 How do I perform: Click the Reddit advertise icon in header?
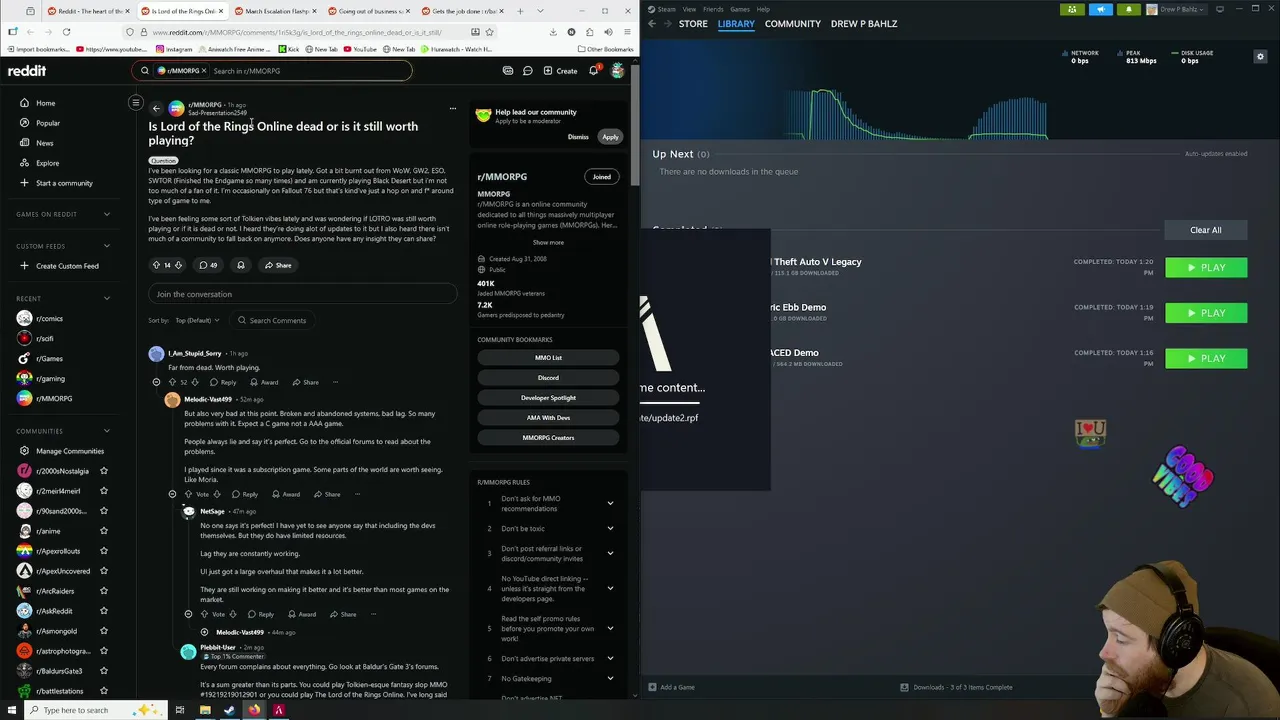click(x=508, y=71)
